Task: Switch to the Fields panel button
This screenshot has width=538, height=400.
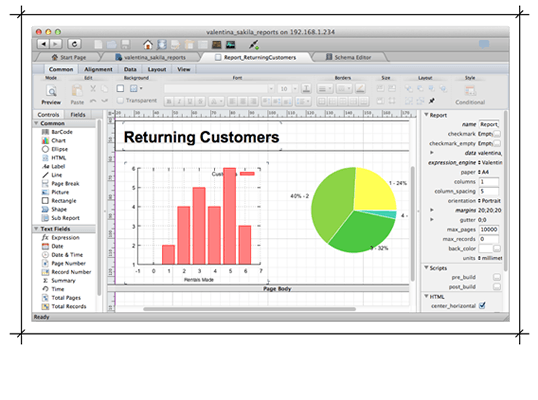Action: [78, 115]
